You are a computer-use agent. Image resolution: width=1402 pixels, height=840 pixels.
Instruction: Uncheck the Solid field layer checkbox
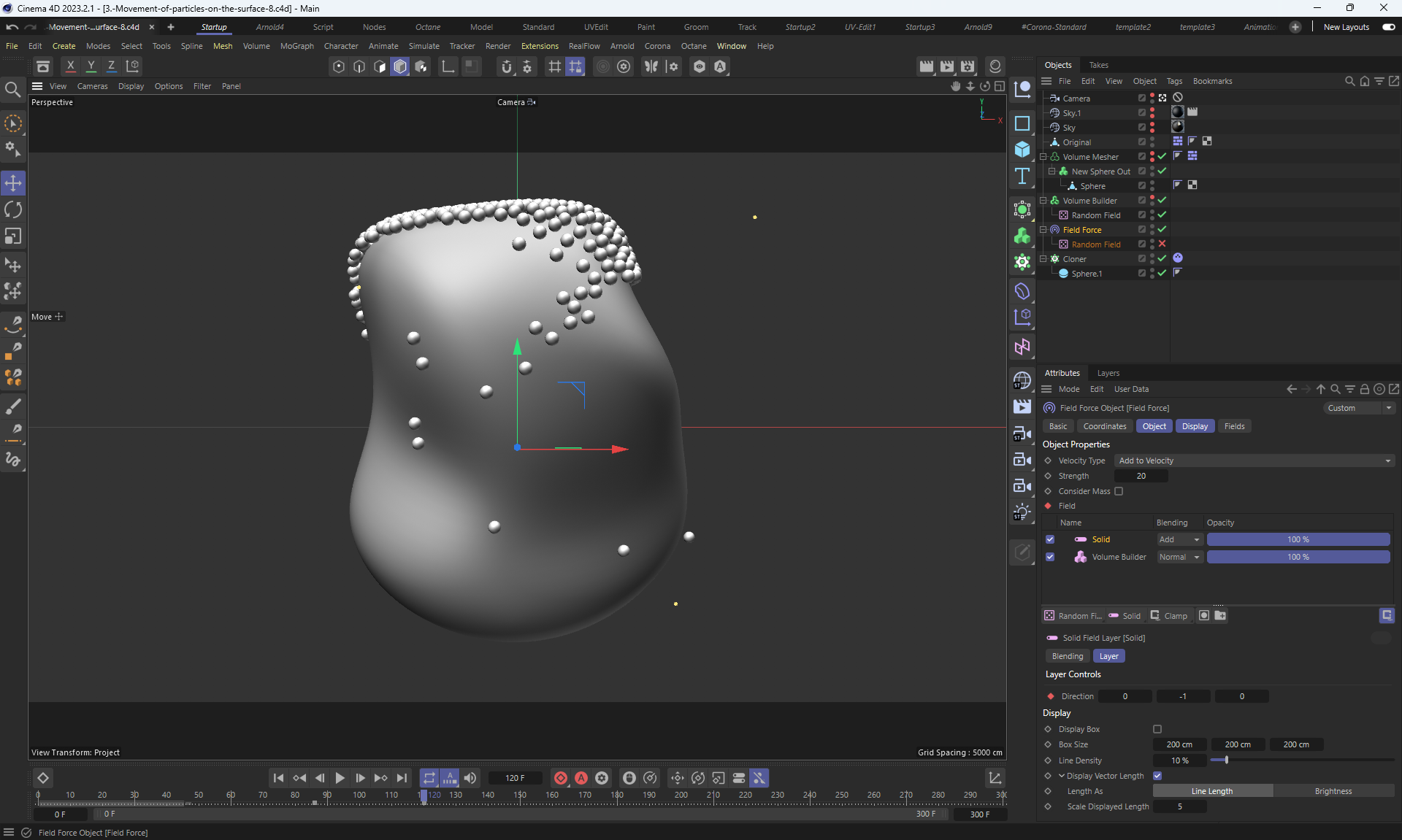pyautogui.click(x=1050, y=539)
